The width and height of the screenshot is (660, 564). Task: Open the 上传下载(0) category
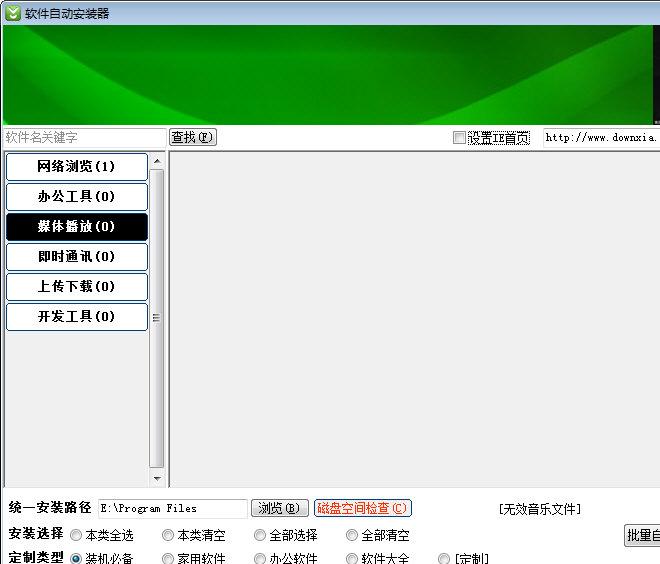77,287
